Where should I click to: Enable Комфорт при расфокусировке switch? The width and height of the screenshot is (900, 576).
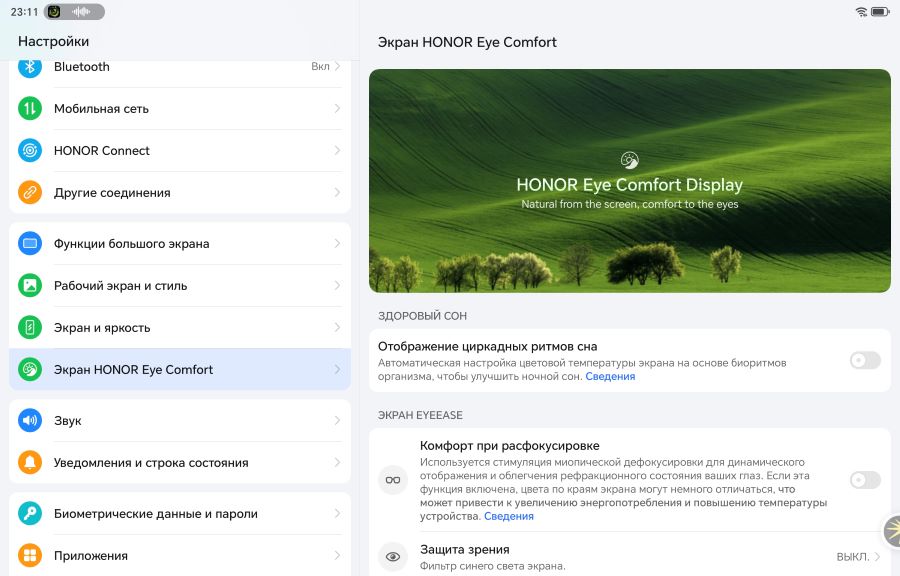click(x=865, y=480)
